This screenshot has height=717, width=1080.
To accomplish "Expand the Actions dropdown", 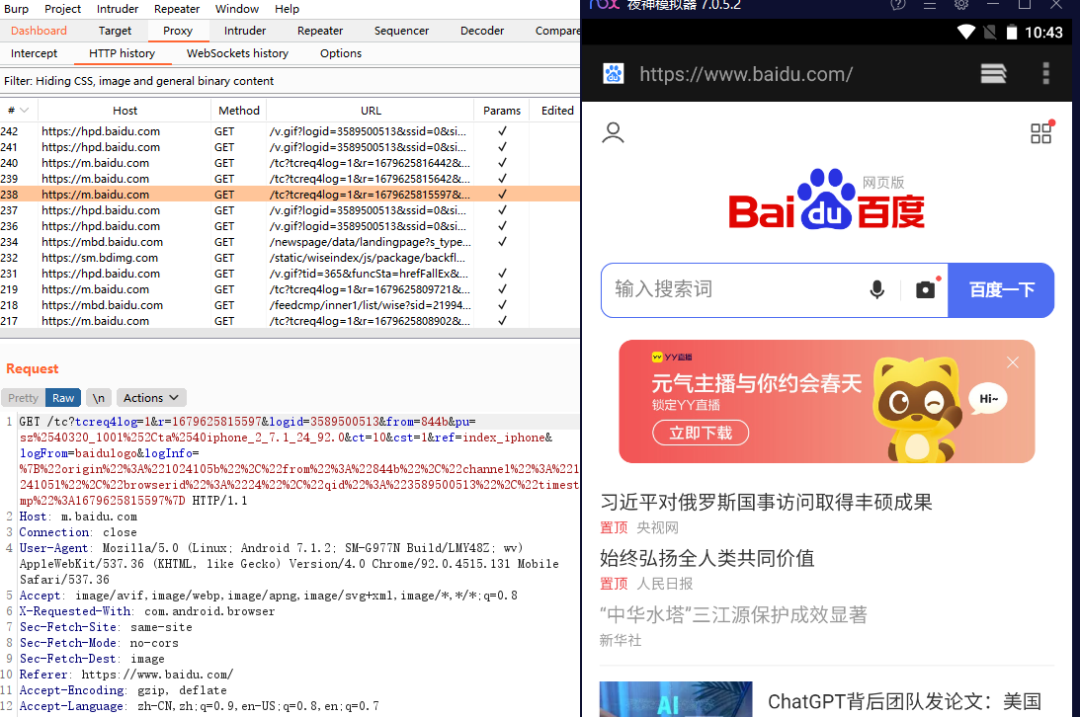I will 150,398.
